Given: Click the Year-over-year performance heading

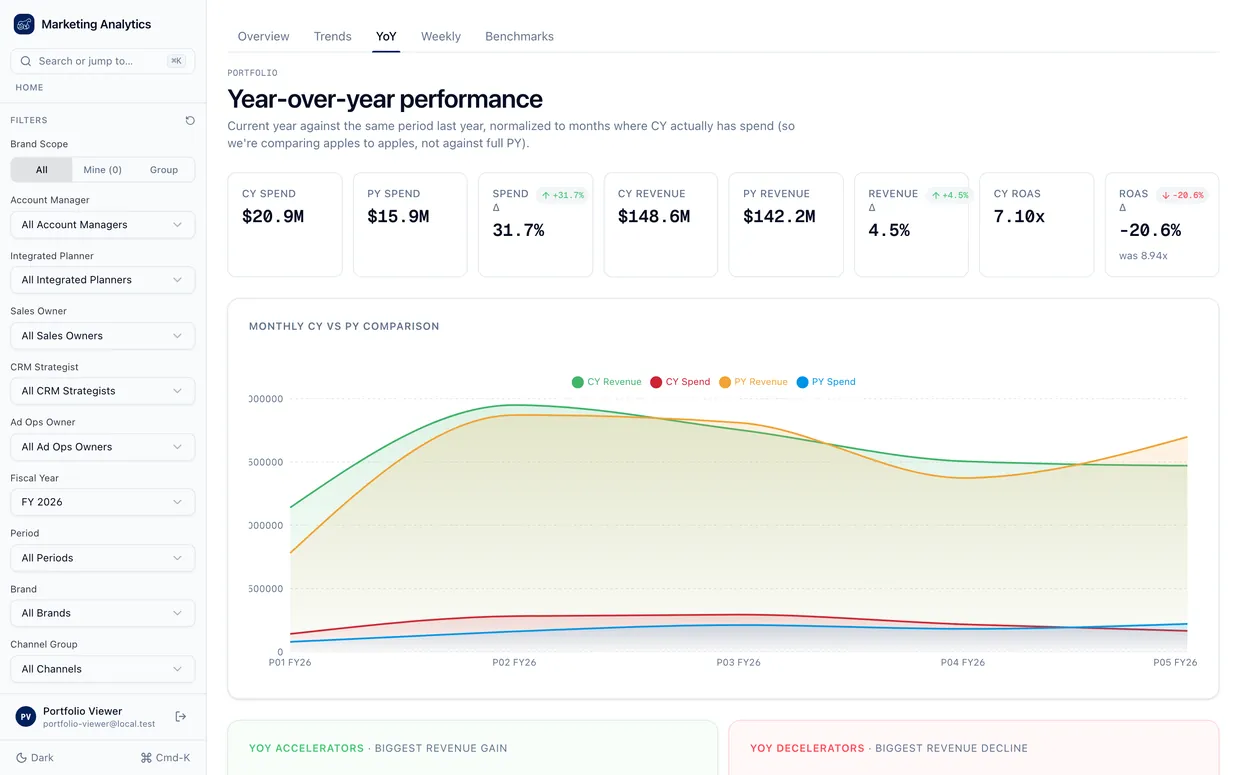Looking at the screenshot, I should pyautogui.click(x=385, y=99).
